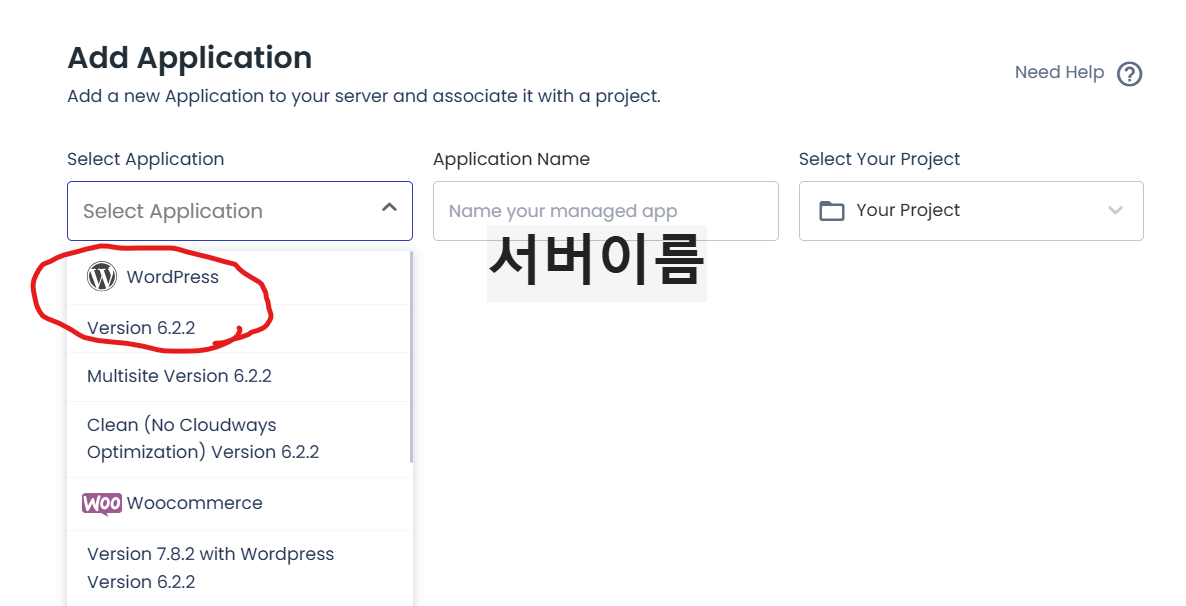Click the Select Your Project label
The height and width of the screenshot is (606, 1186).
879,159
